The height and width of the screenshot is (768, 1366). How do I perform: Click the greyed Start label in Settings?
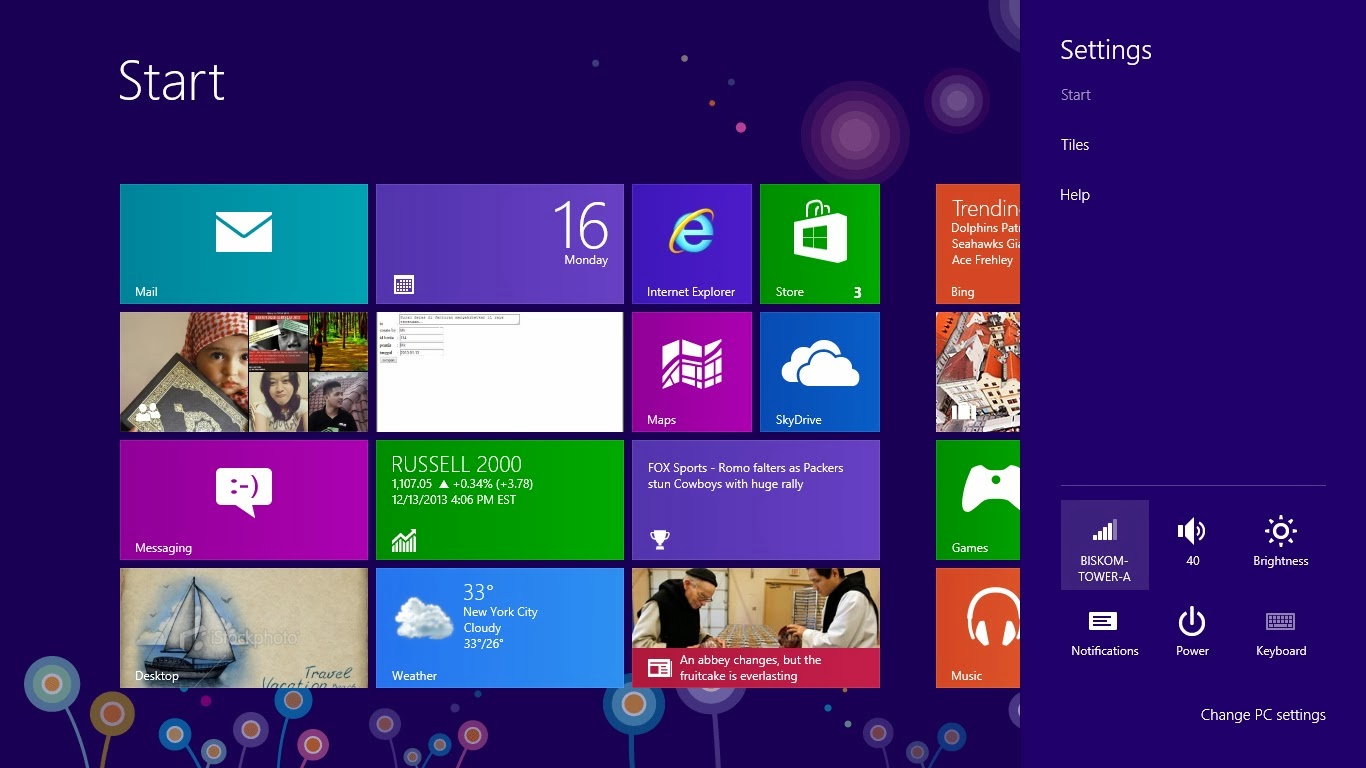1076,95
